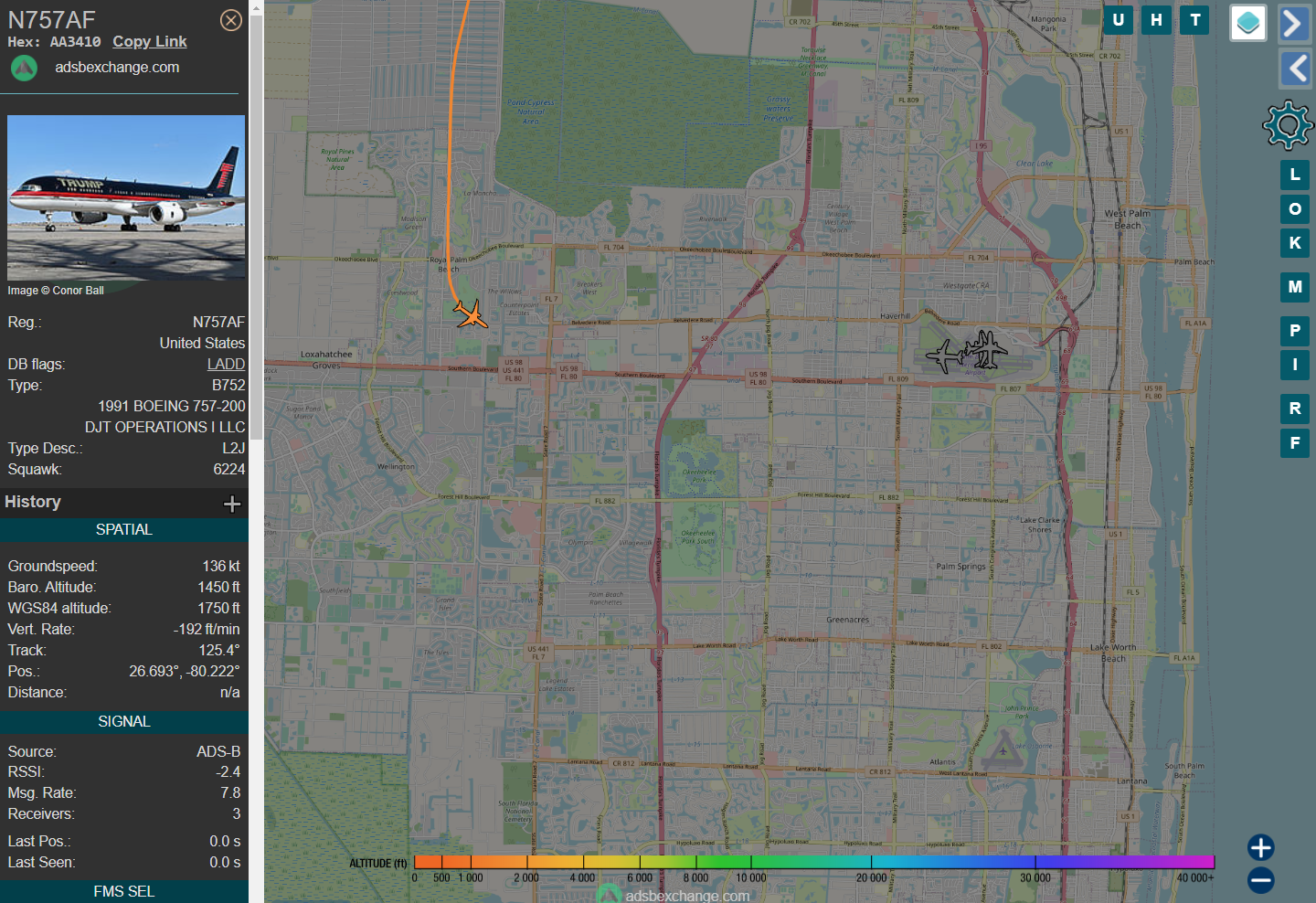Click the Source ADS-B value
Screen dimensions: 1316x903
pos(218,752)
